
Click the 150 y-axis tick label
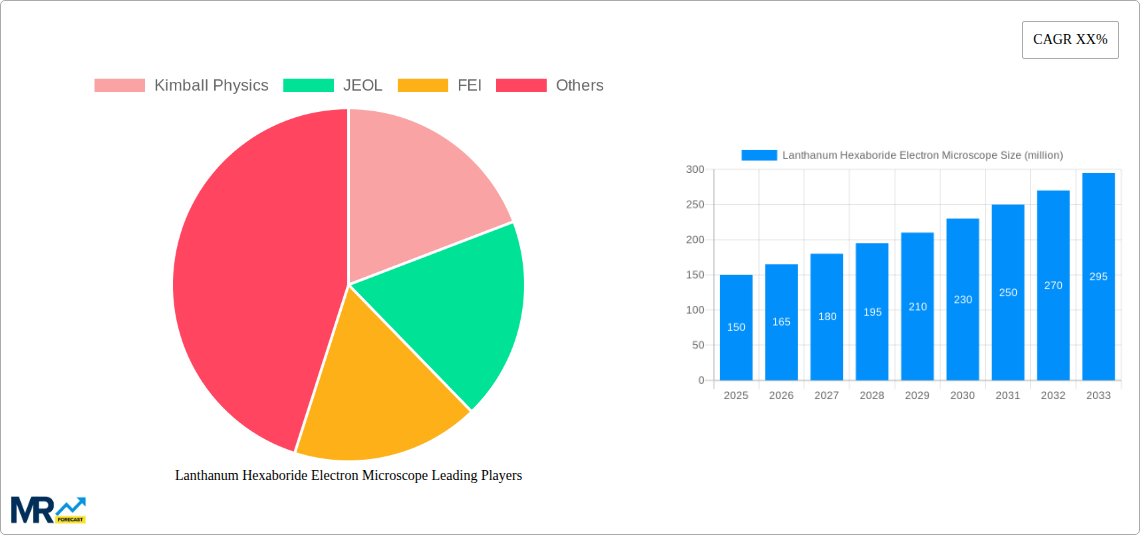(695, 275)
